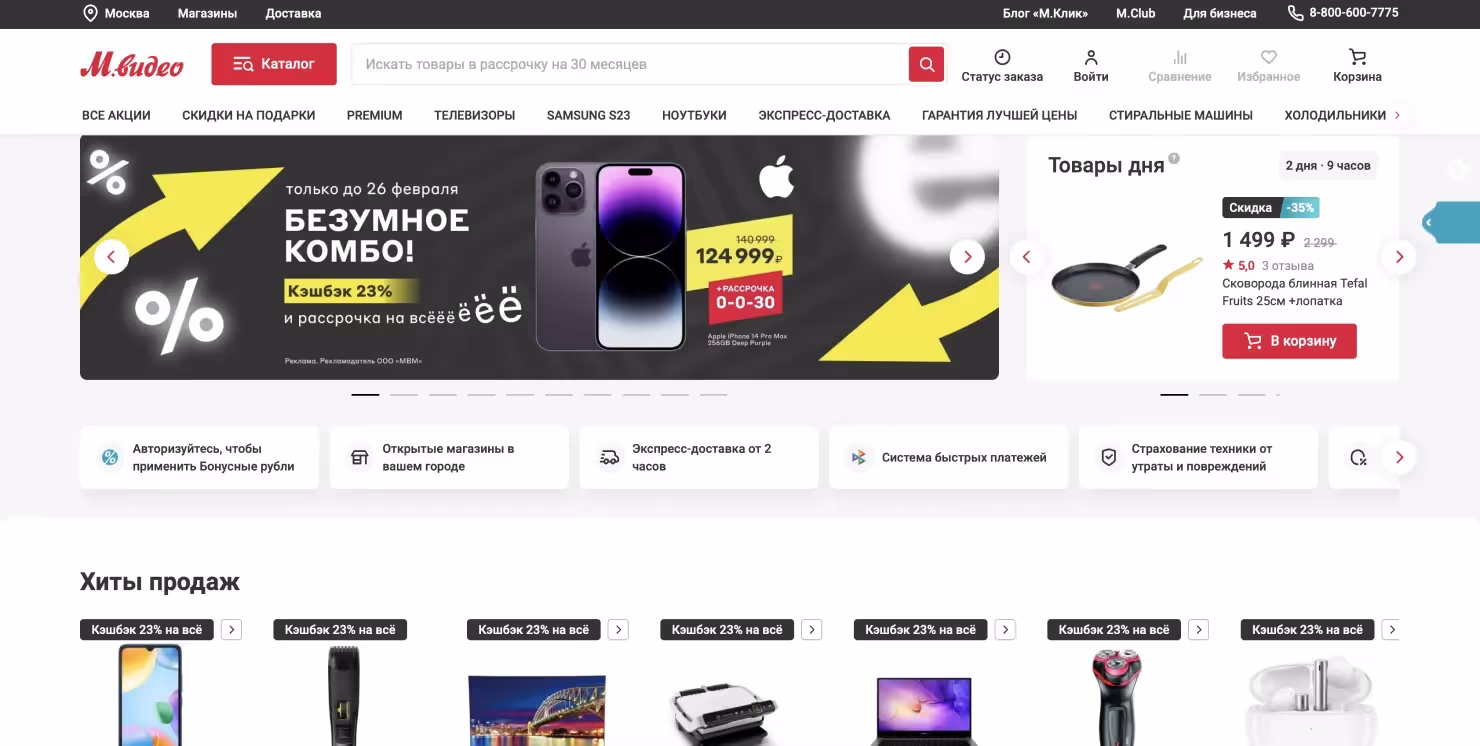
Task: Open ТЕЛЕВИЗОРЫ category tab
Action: (474, 115)
